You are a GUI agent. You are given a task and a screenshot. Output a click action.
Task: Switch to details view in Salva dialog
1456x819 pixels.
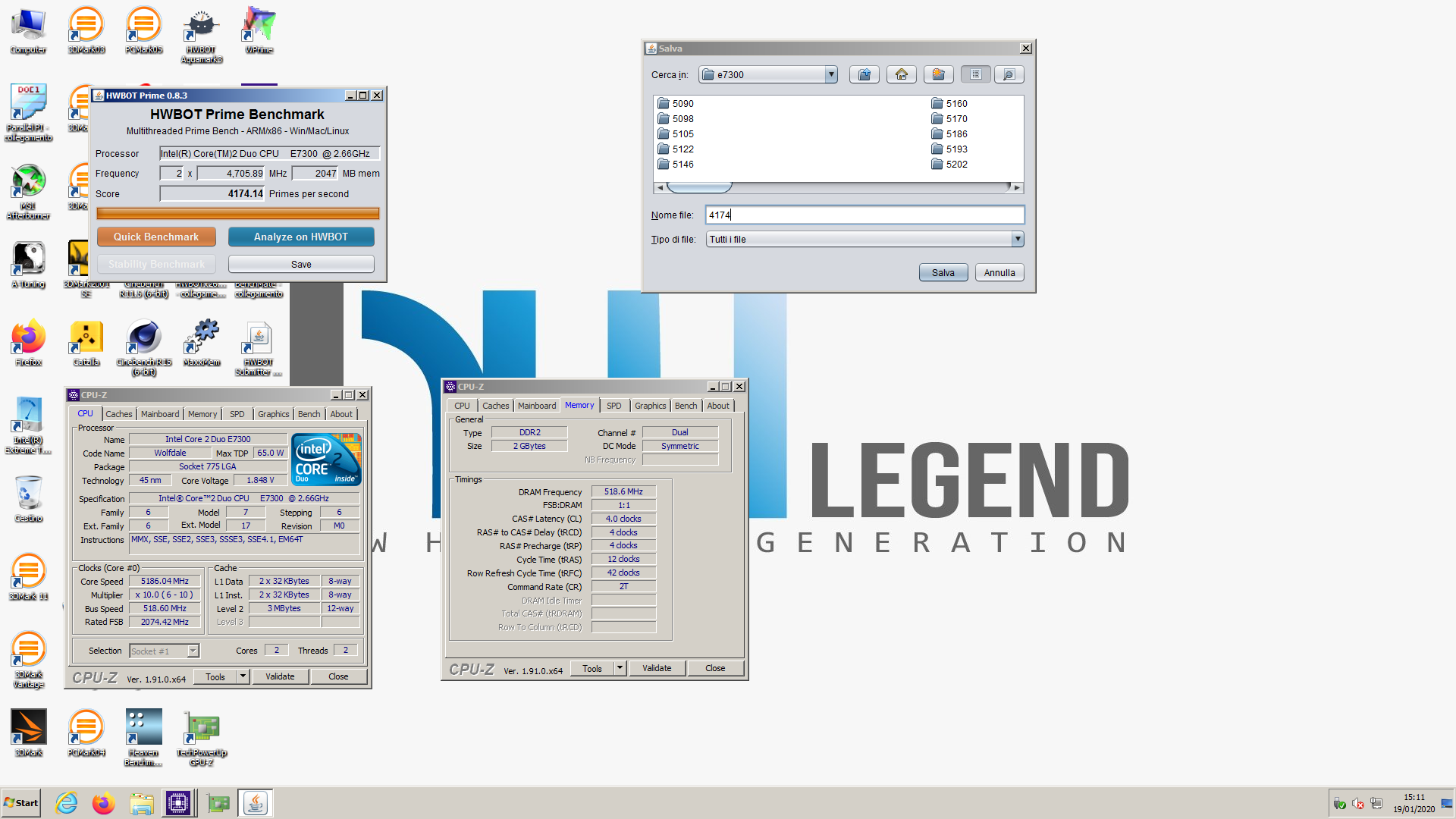click(1009, 74)
